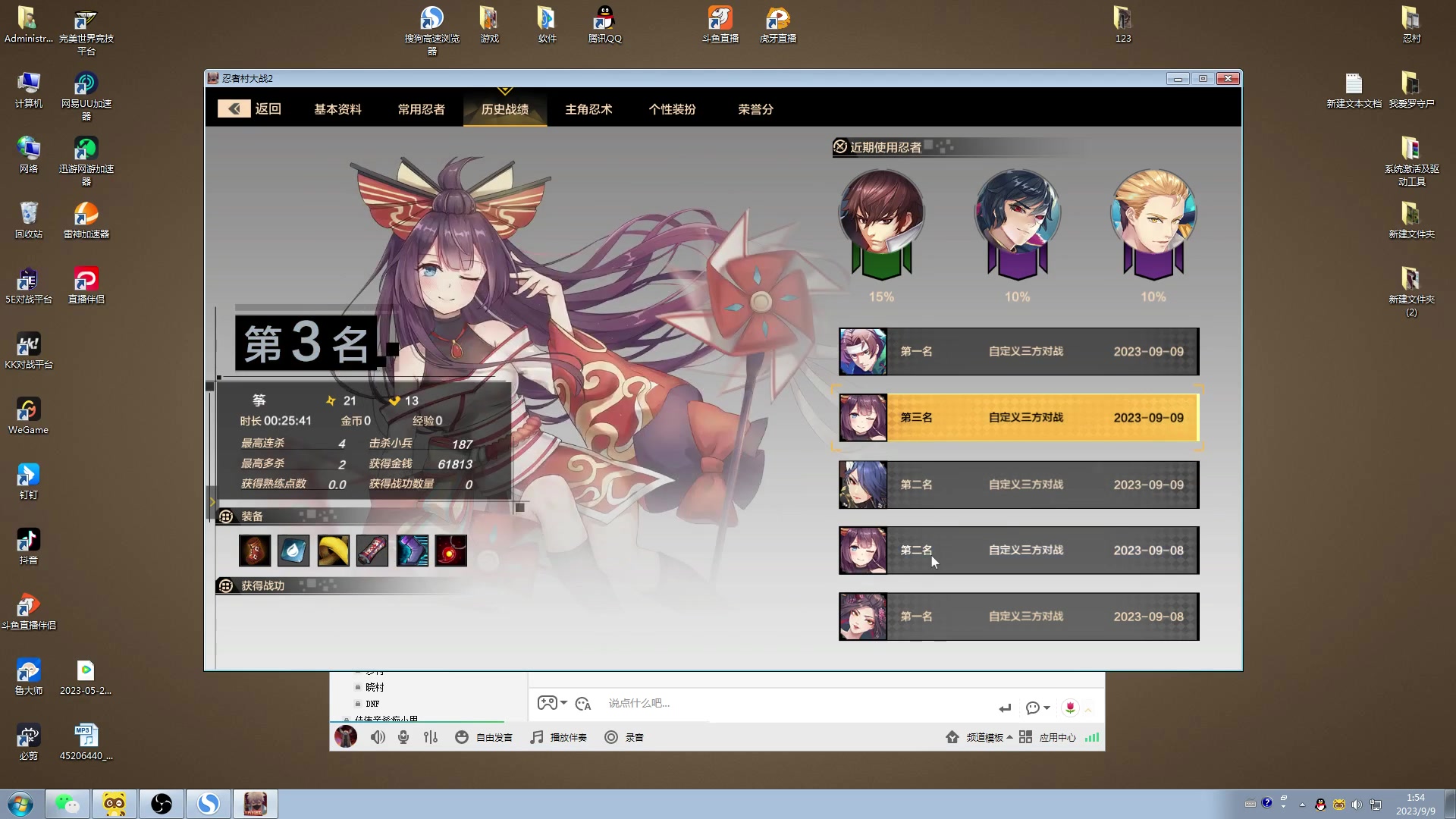Click the user avatar in voice bar

point(346,736)
